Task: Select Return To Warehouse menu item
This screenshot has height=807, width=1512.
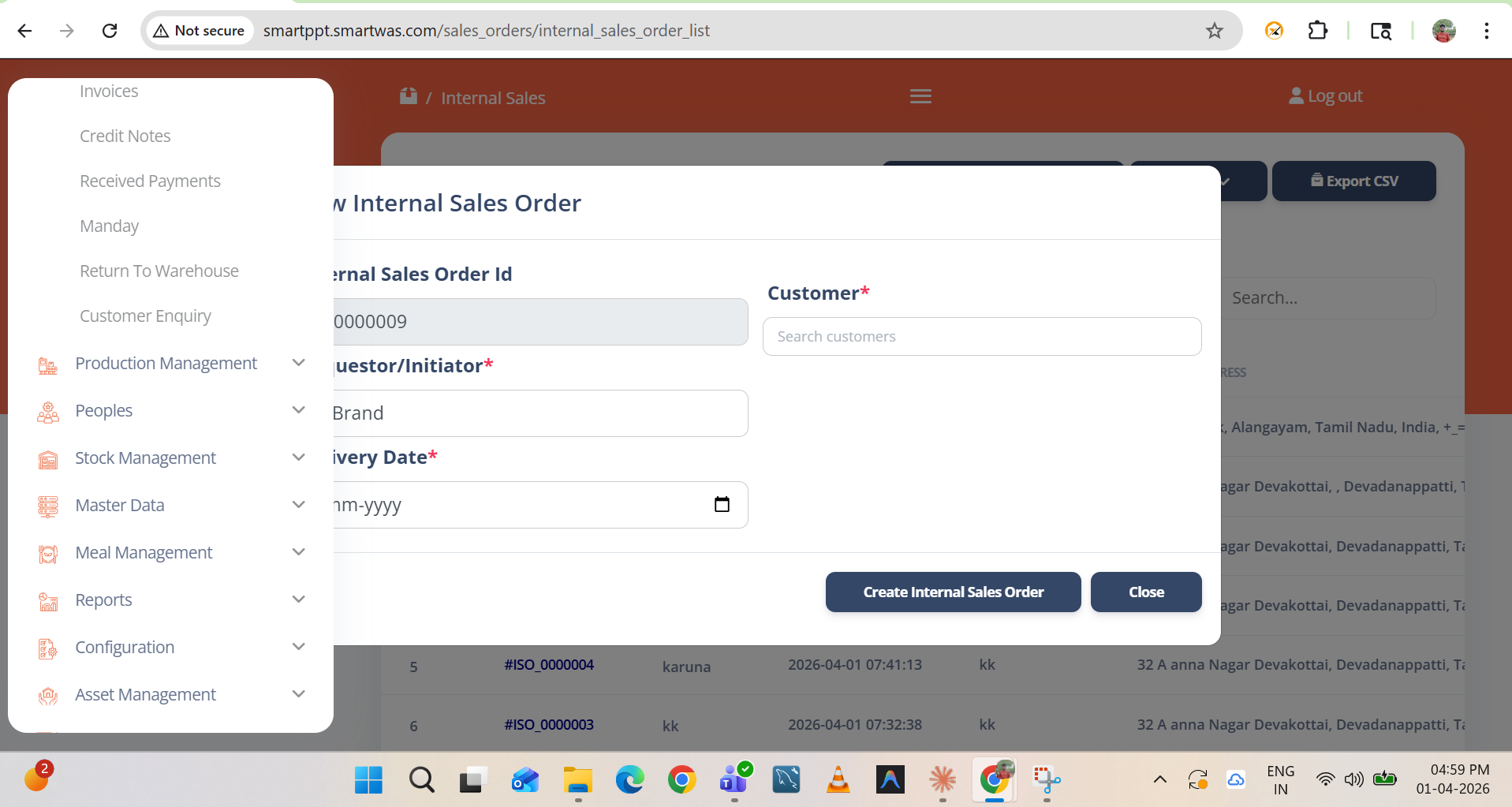Action: coord(159,271)
